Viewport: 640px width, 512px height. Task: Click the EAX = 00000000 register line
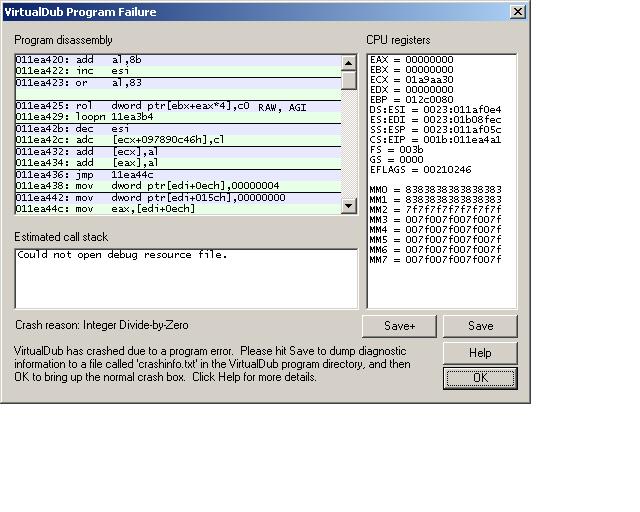point(411,60)
